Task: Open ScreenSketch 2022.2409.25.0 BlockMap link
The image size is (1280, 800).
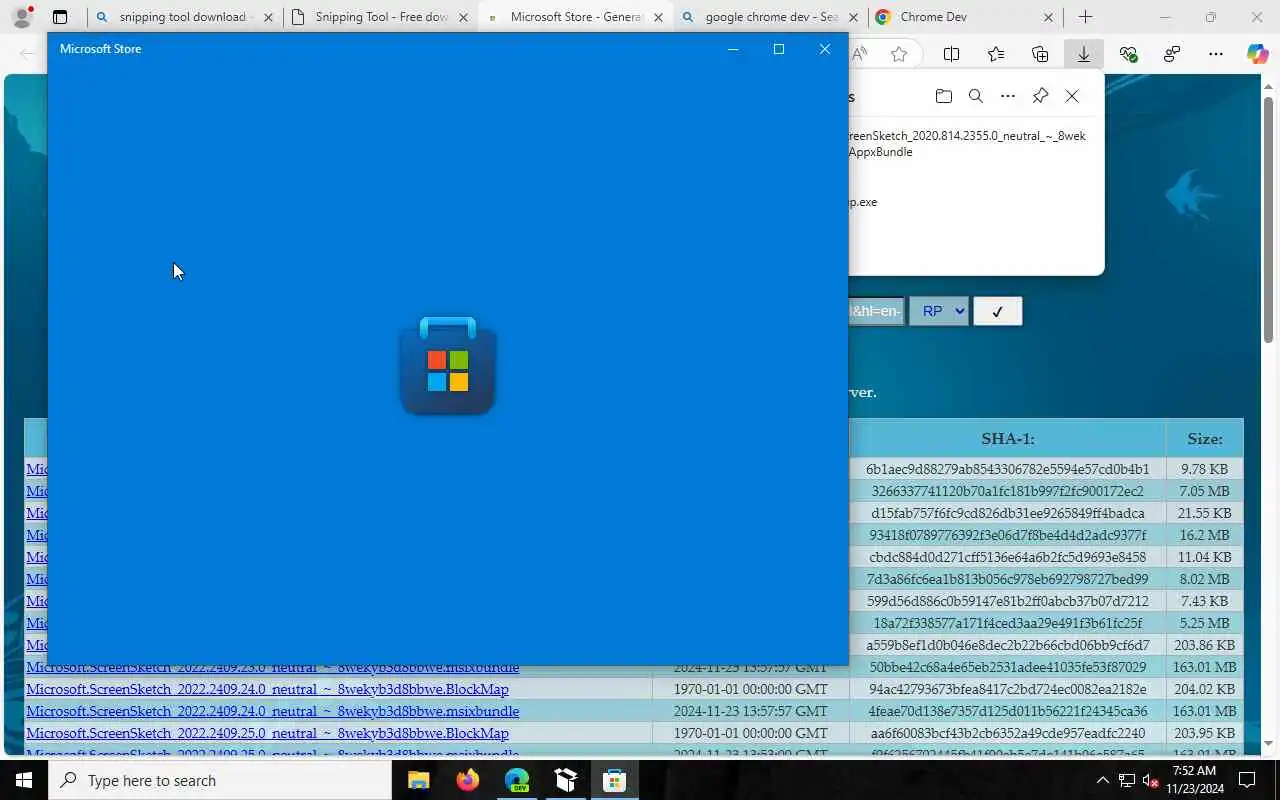Action: [267, 733]
